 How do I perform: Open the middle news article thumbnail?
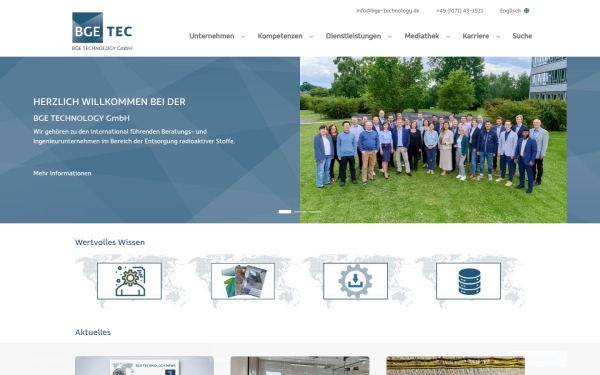(300, 366)
